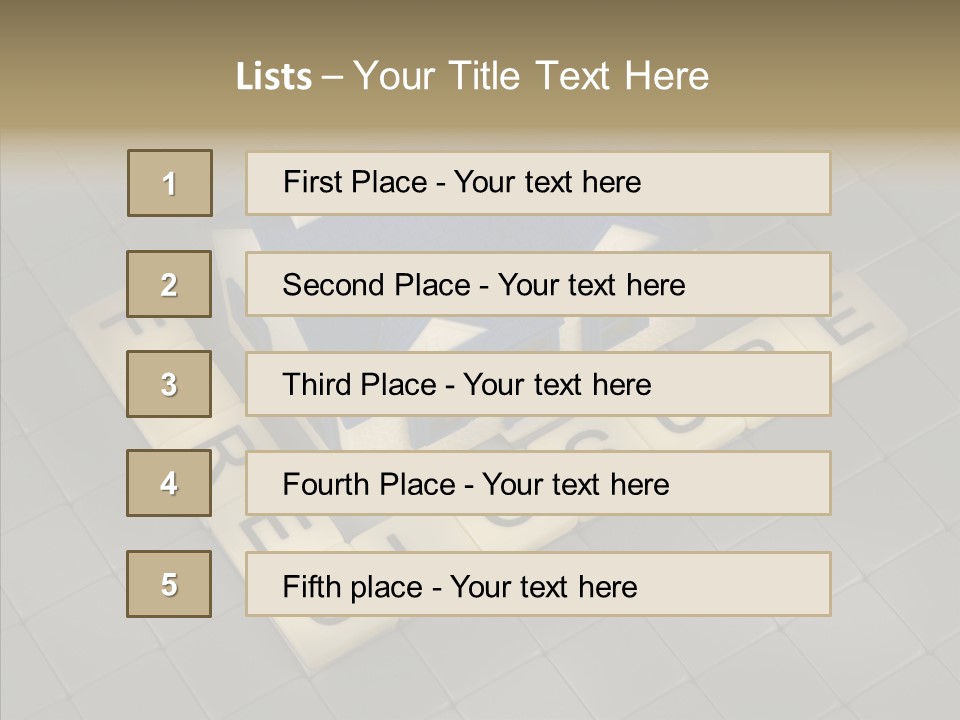Click the slide title text
This screenshot has width=960, height=720.
[x=472, y=76]
